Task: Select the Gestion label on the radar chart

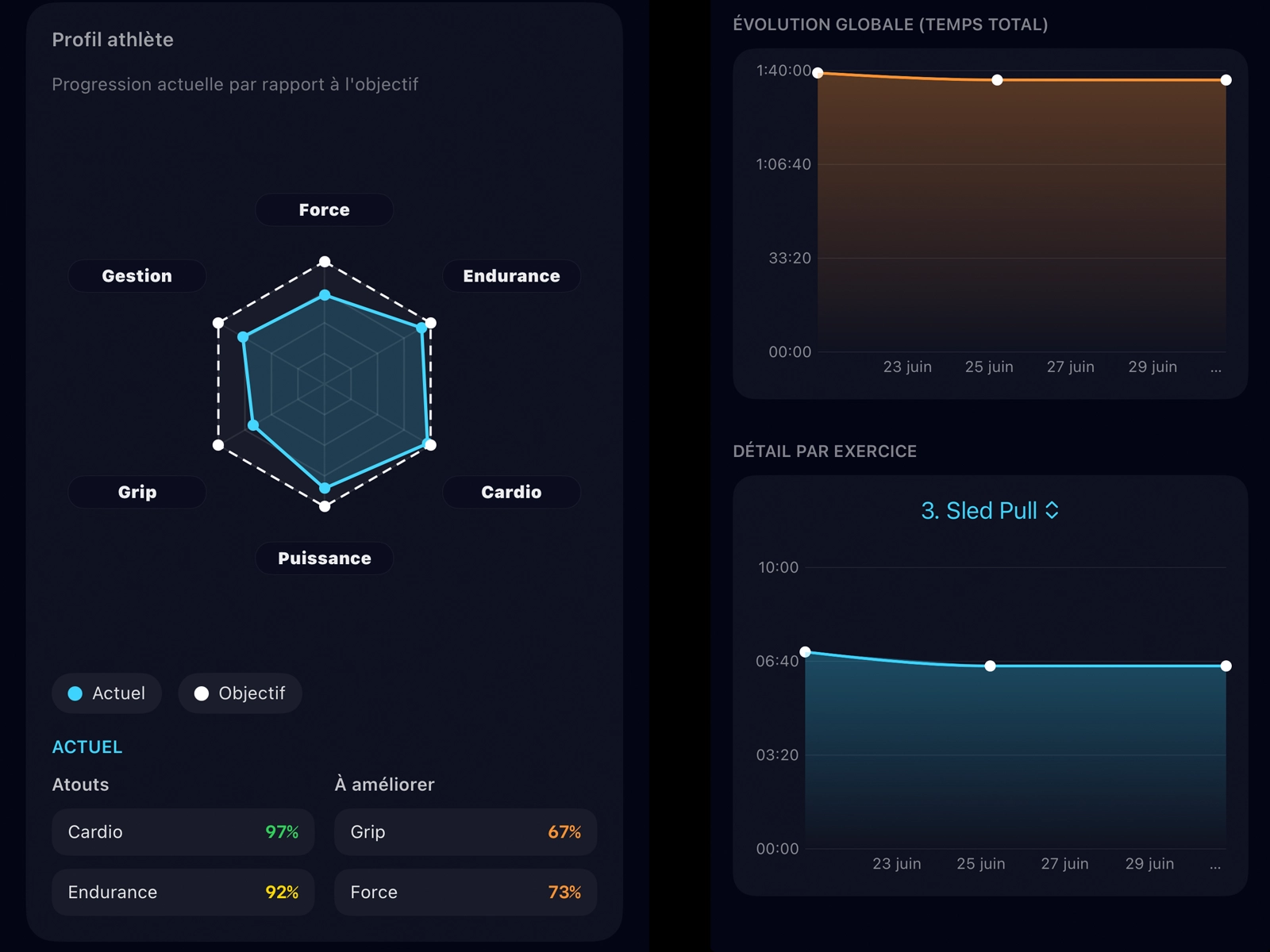Action: (137, 276)
